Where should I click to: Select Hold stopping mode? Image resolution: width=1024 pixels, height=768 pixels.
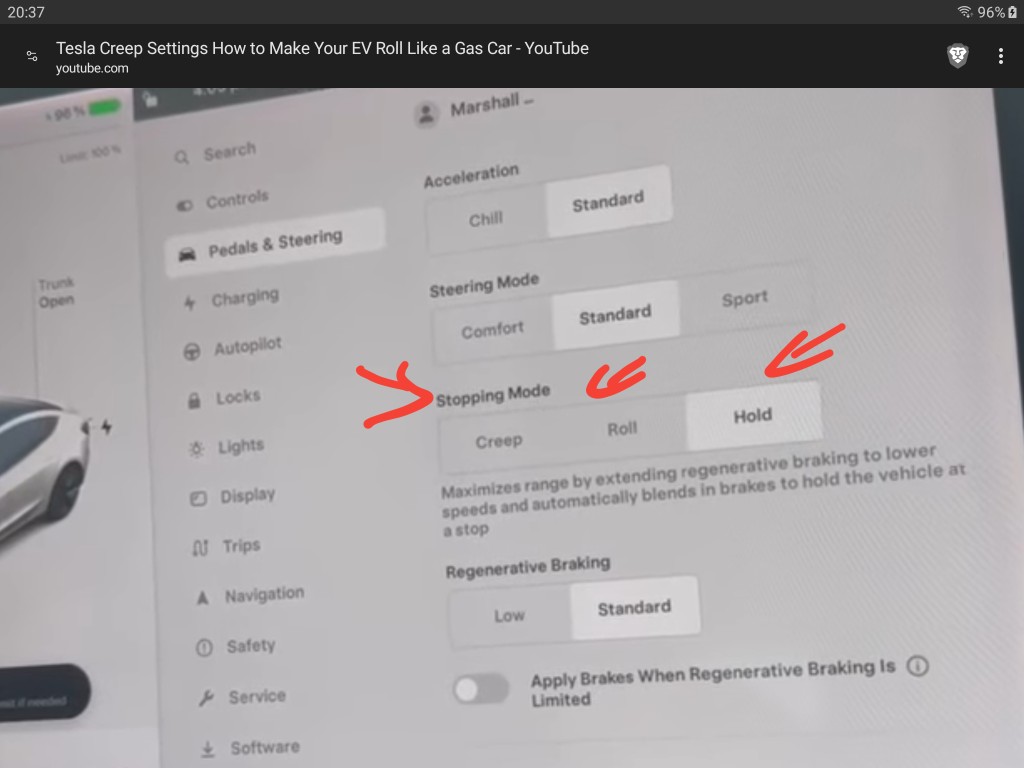pyautogui.click(x=752, y=416)
